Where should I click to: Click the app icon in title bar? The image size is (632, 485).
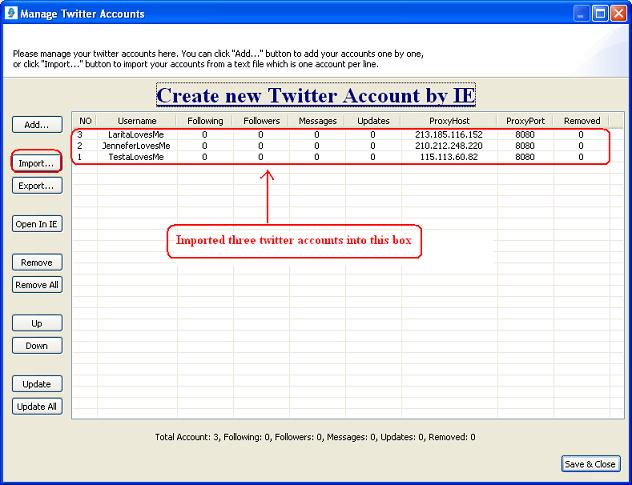pyautogui.click(x=11, y=13)
